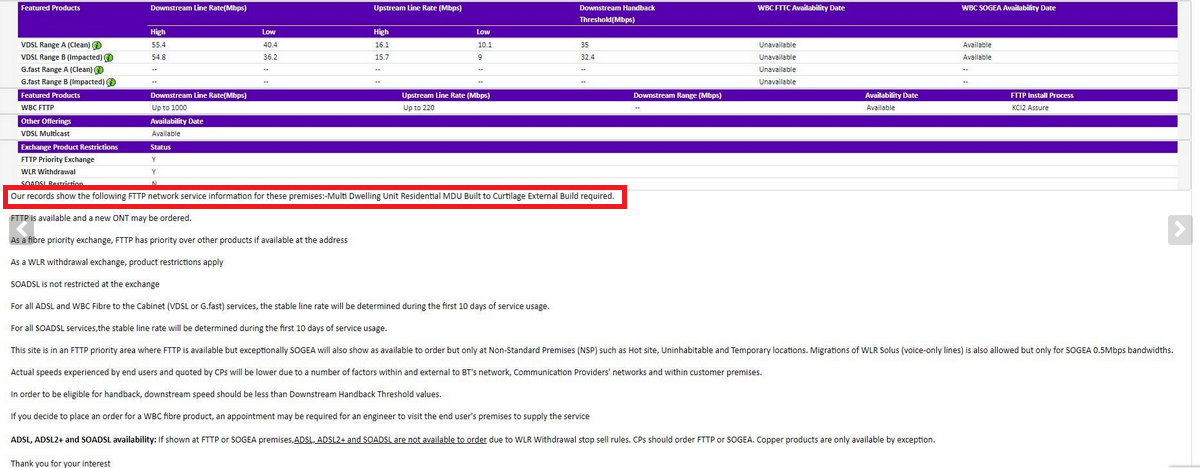Click Unavailable in G.fast Range A row

click(x=777, y=69)
